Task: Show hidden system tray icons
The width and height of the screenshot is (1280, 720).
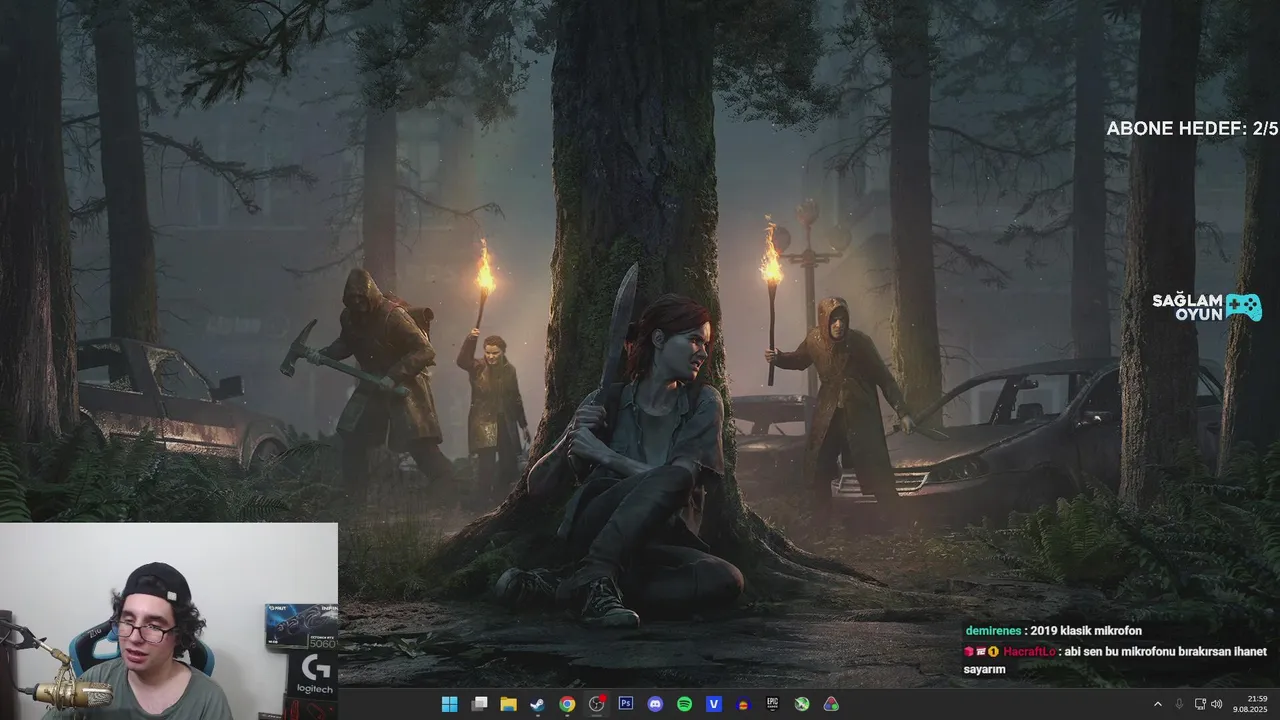Action: click(1159, 704)
